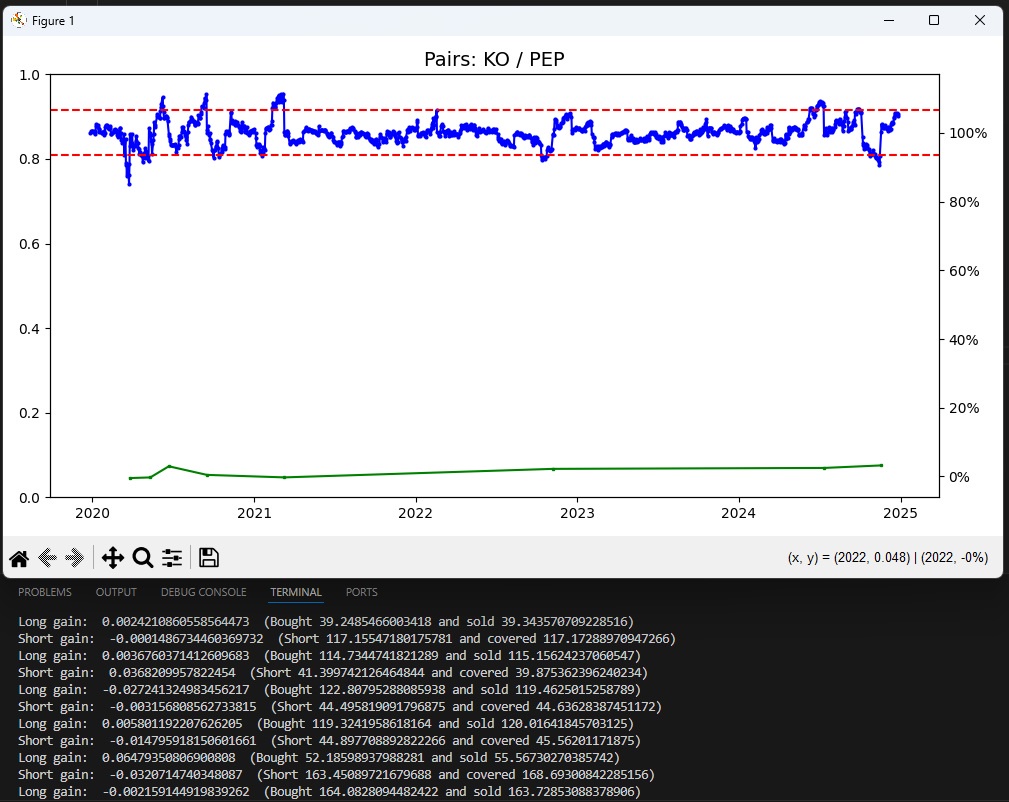Click the 2020 x-axis label
Image resolution: width=1009 pixels, height=802 pixels.
click(93, 513)
